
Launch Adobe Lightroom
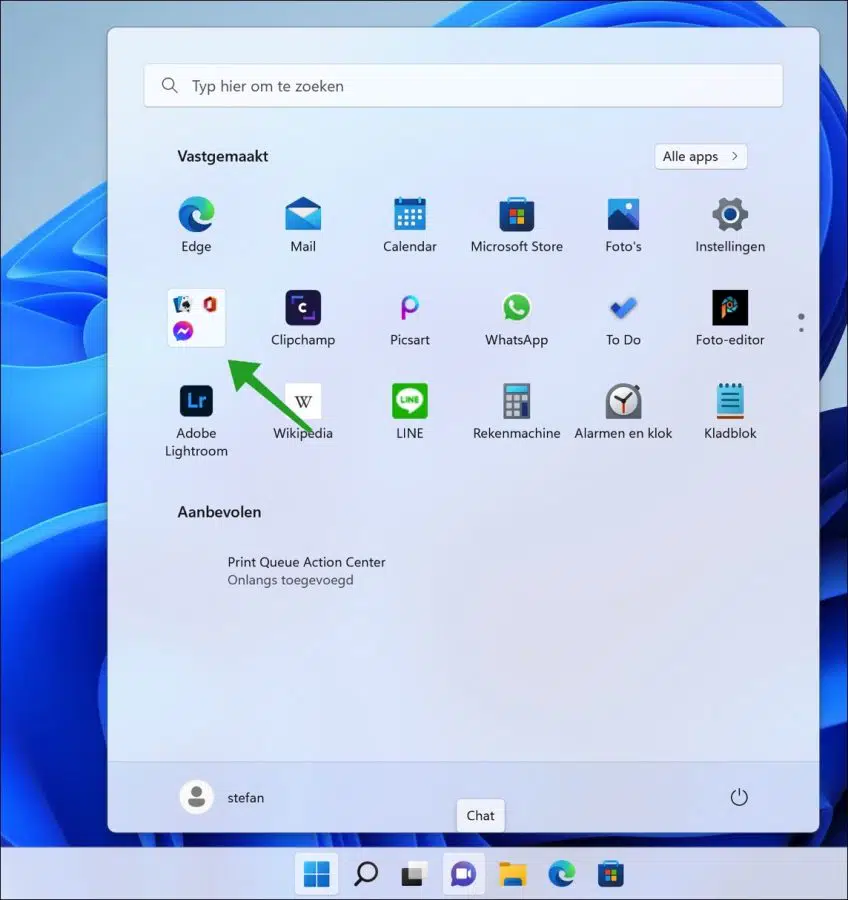196,420
